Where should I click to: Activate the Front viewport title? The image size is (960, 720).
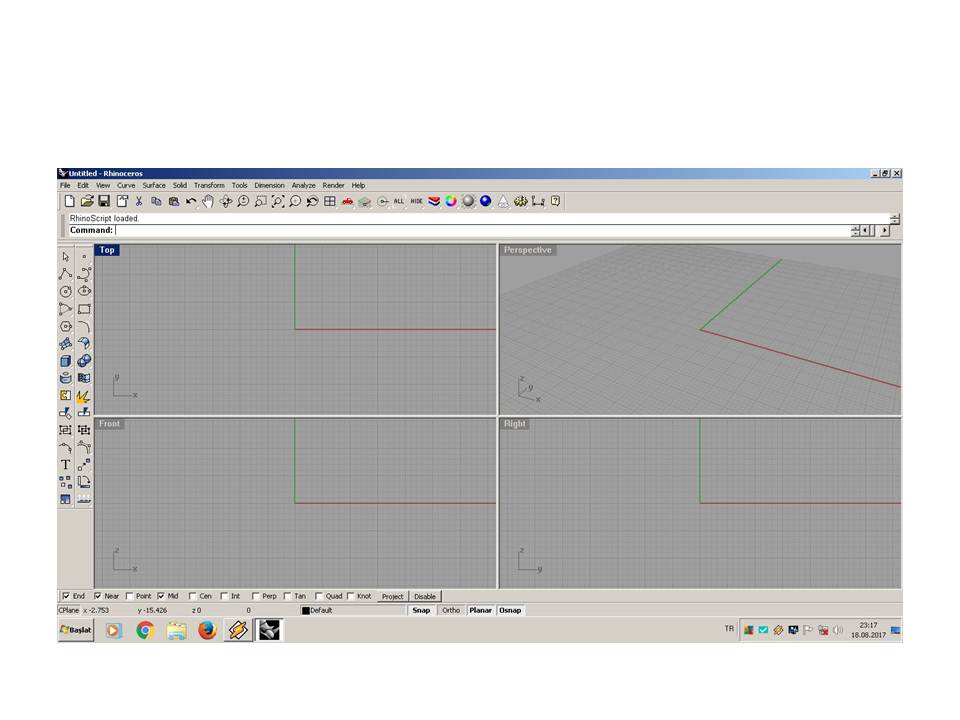click(110, 424)
